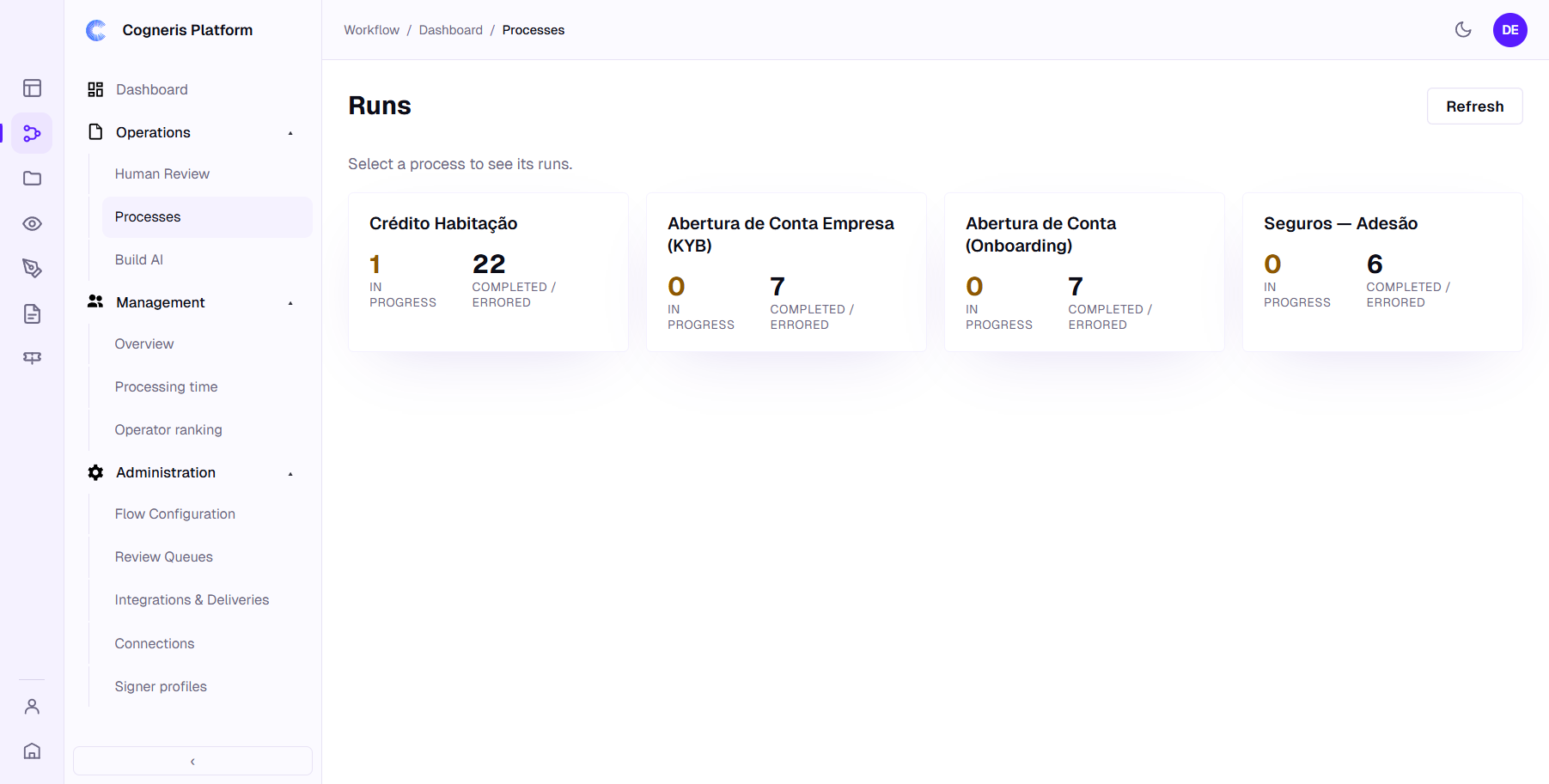Toggle dark mode with moon icon
This screenshot has height=784, width=1549.
1463,30
